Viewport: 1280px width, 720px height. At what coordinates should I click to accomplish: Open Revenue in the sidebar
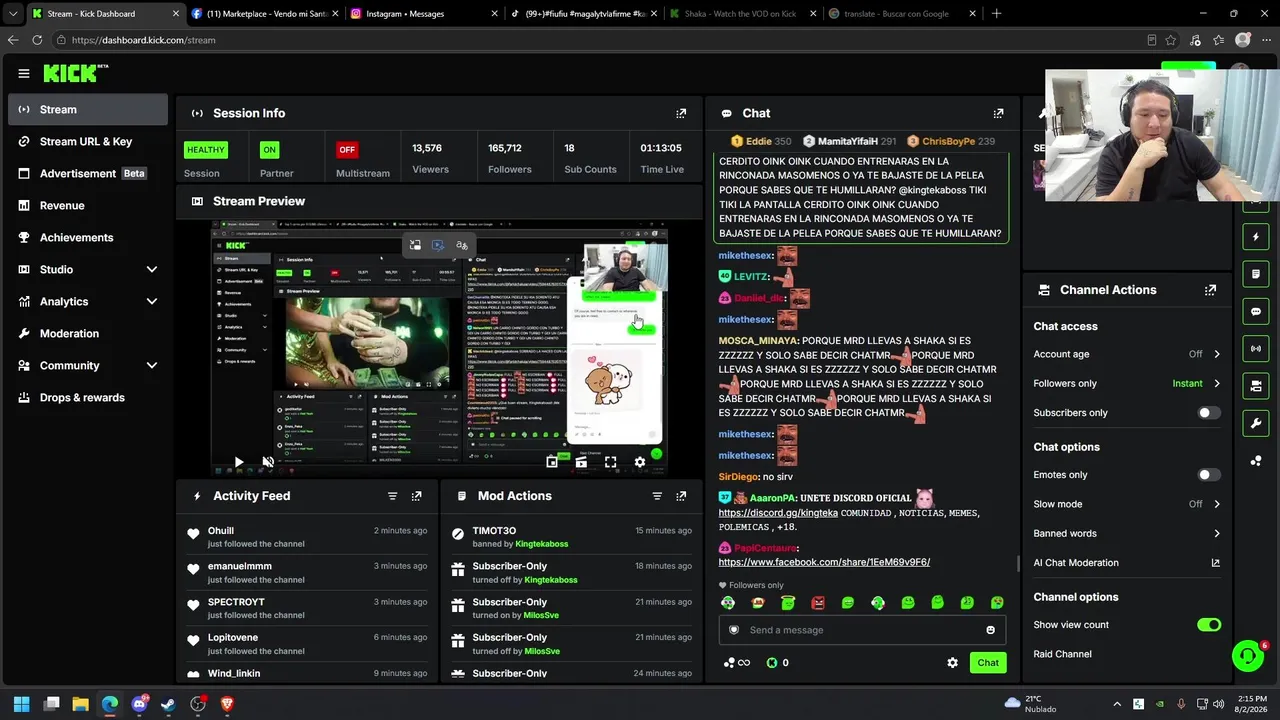[x=88, y=206]
